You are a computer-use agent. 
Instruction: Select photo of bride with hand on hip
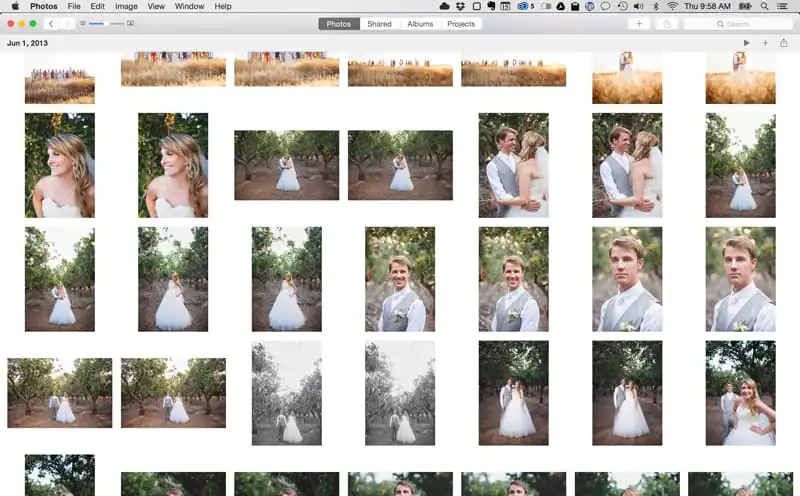(x=740, y=393)
